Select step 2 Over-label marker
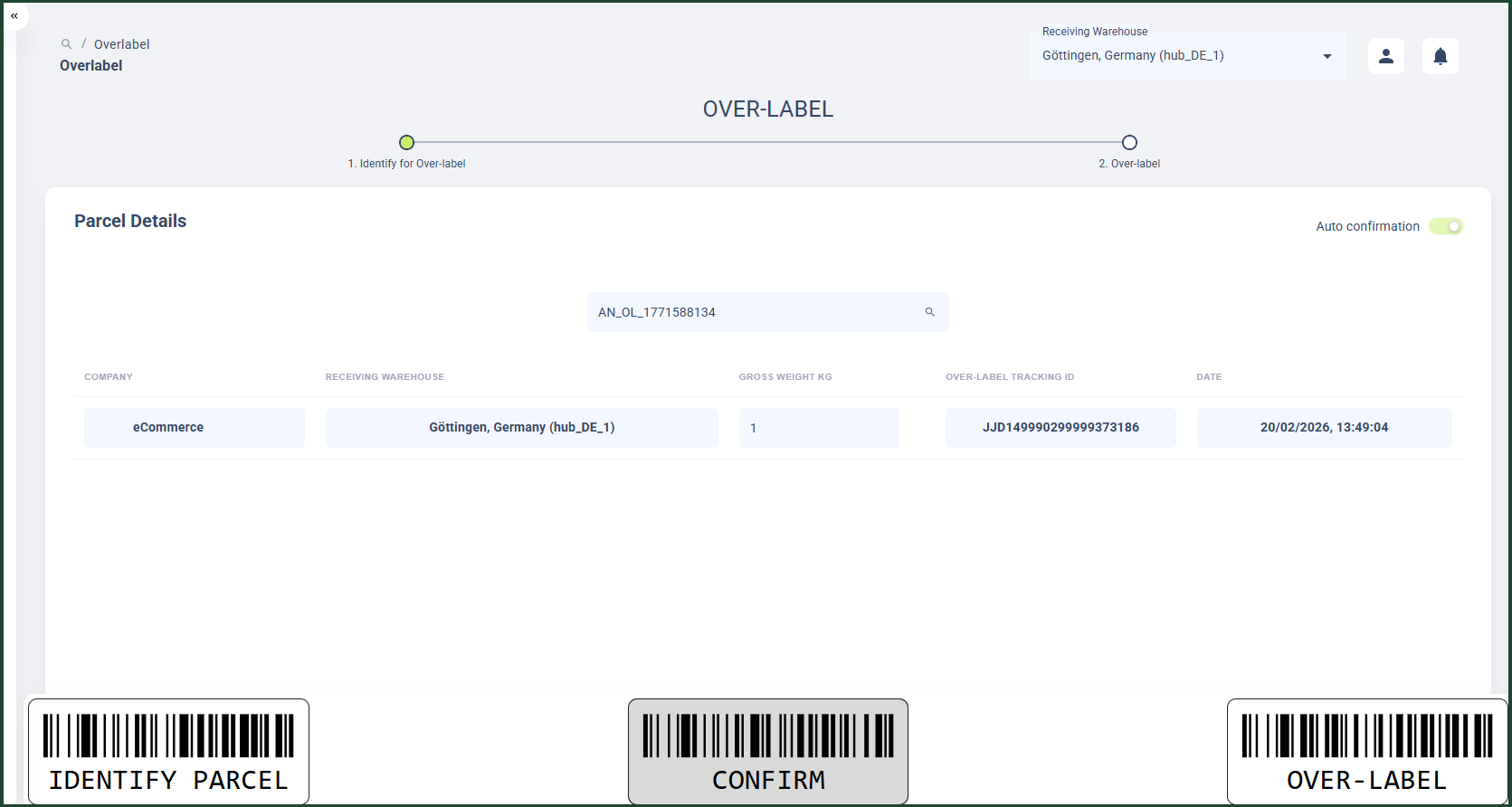The height and width of the screenshot is (807, 1512). click(x=1129, y=142)
